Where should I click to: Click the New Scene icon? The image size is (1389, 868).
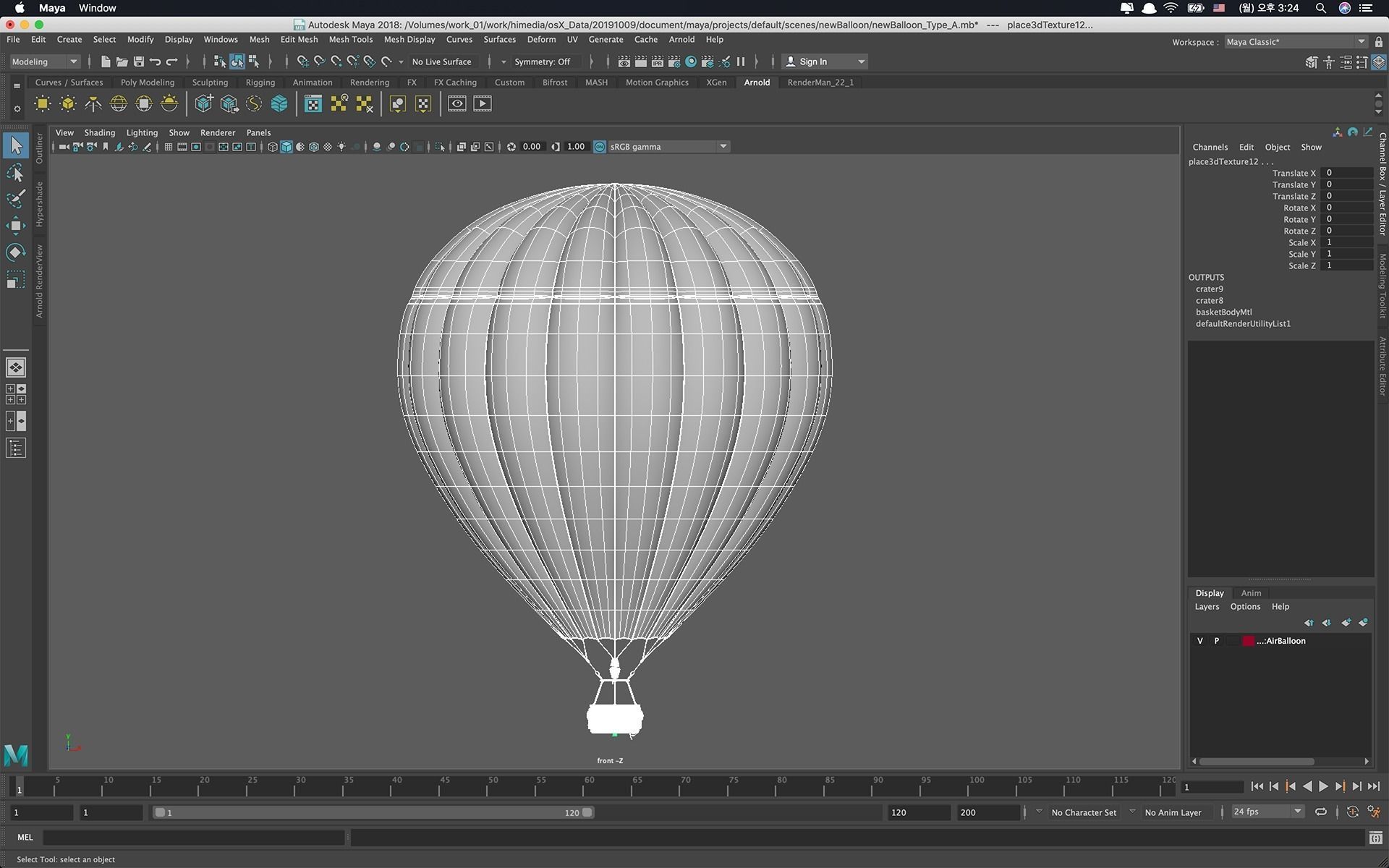point(106,61)
